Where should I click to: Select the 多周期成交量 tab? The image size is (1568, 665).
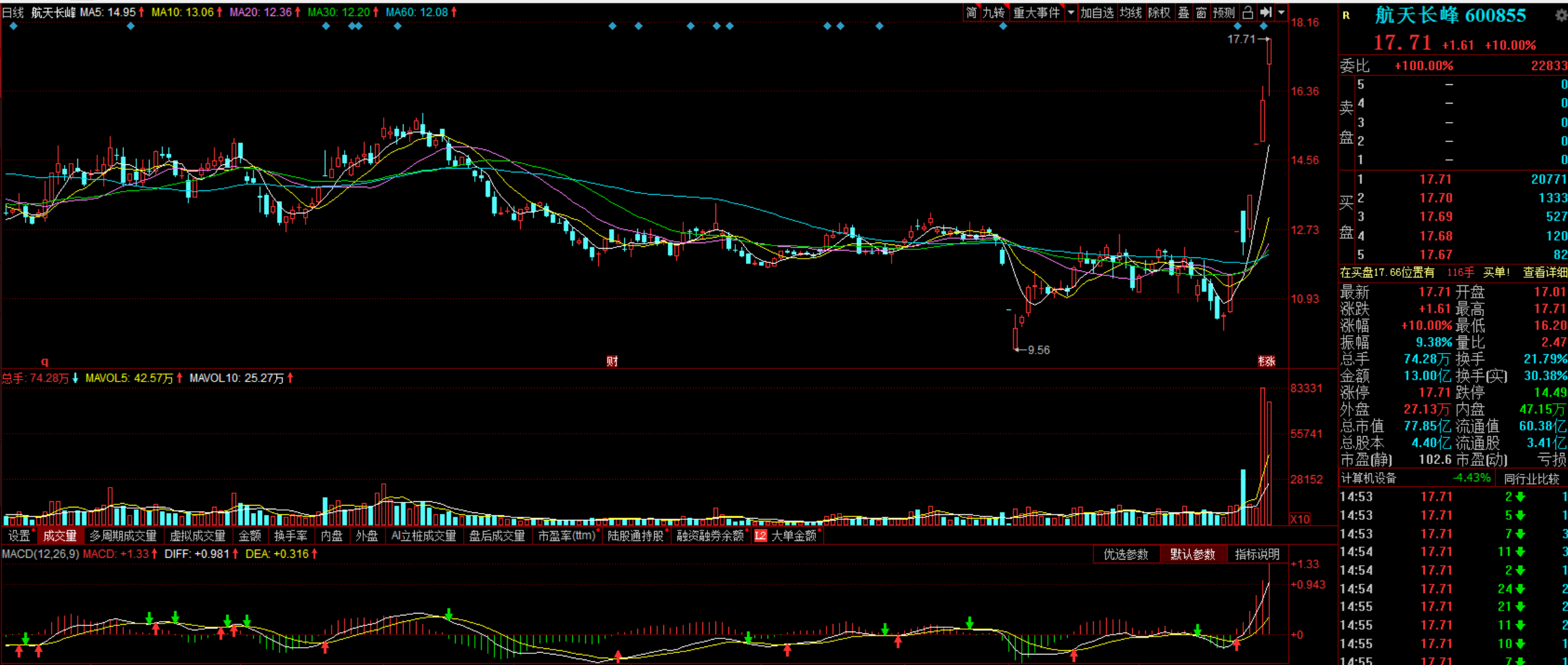coord(123,536)
